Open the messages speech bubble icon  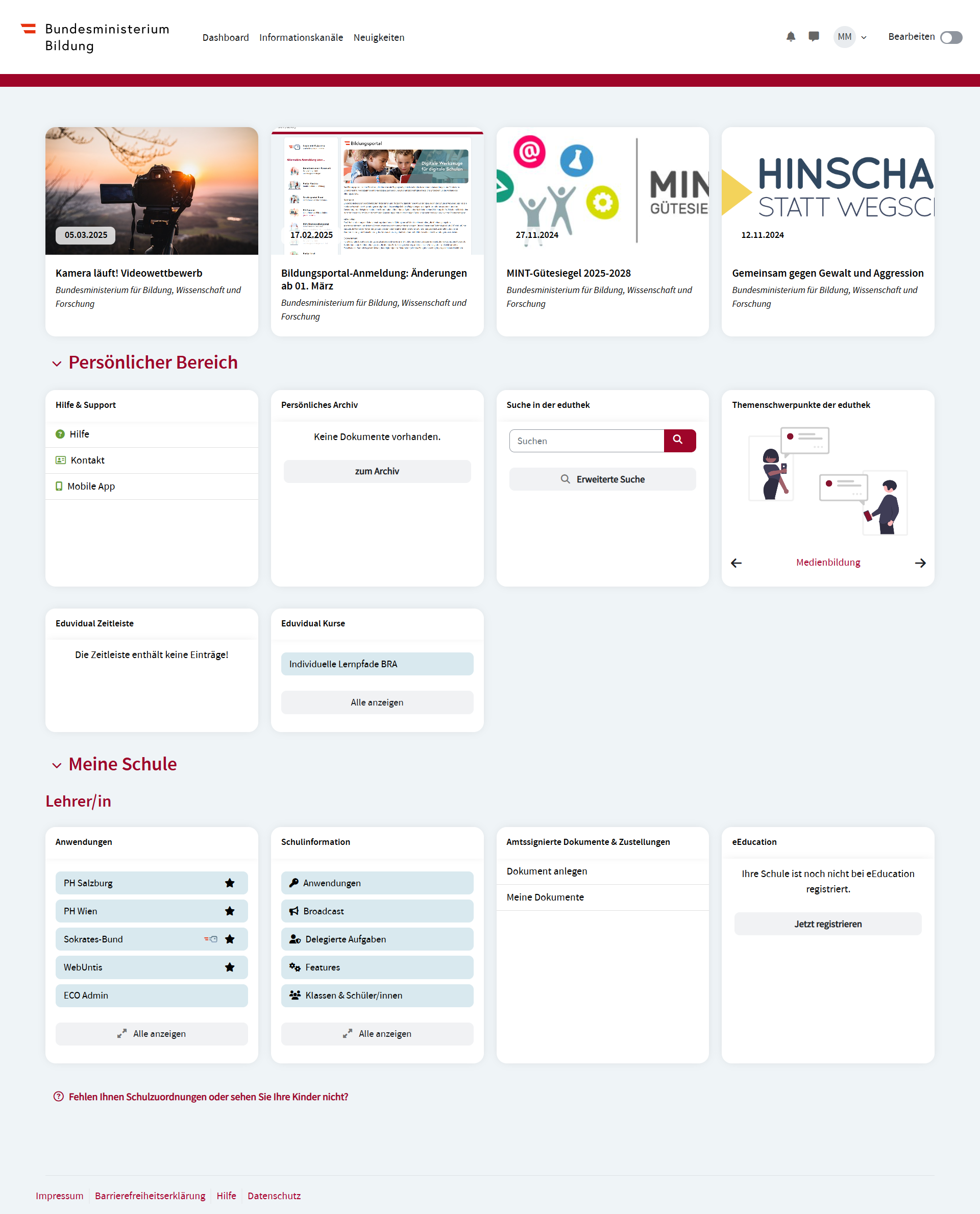(814, 37)
